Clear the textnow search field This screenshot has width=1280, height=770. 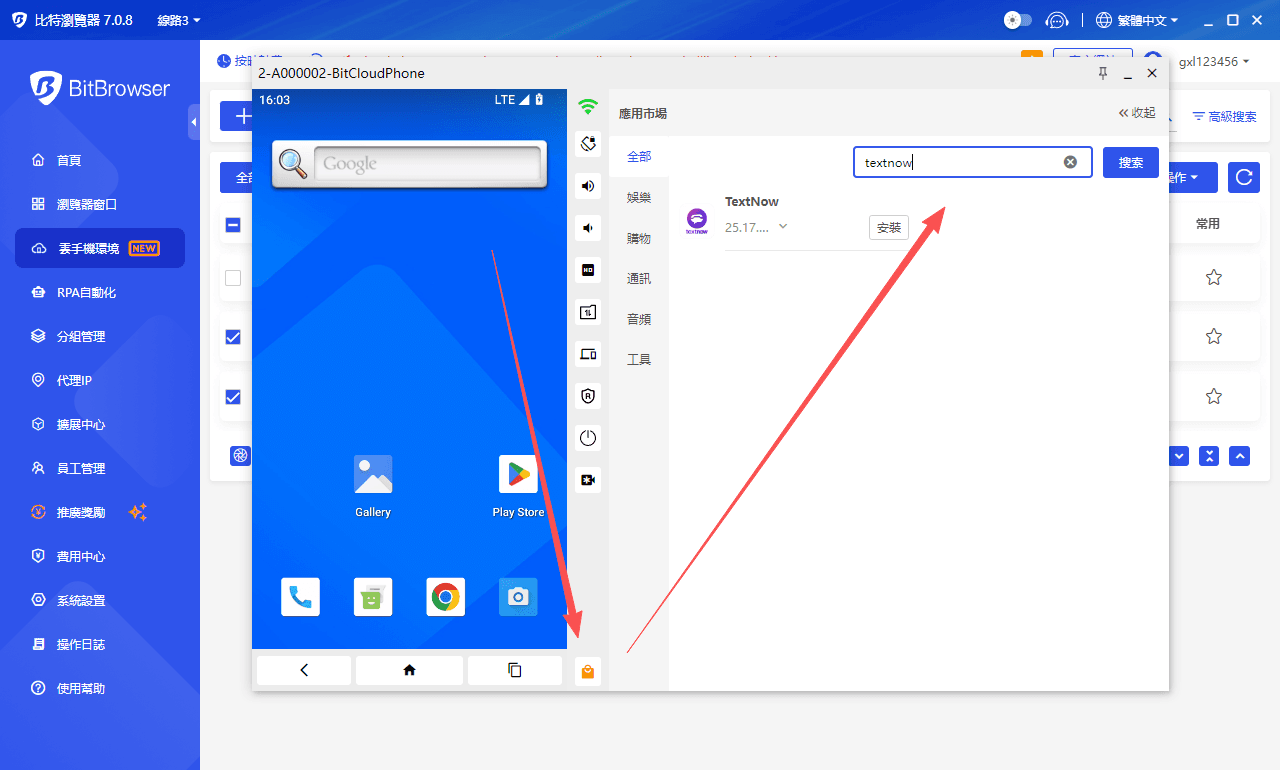click(x=1070, y=162)
